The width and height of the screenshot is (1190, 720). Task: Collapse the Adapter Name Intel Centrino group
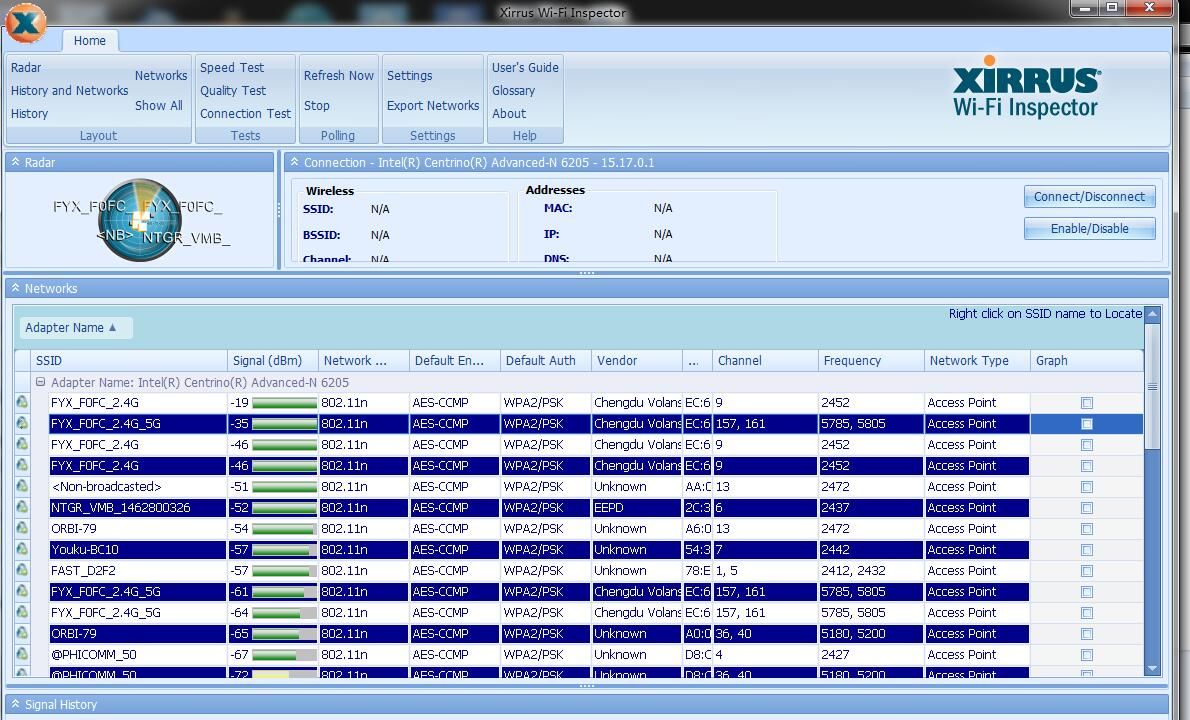click(40, 382)
